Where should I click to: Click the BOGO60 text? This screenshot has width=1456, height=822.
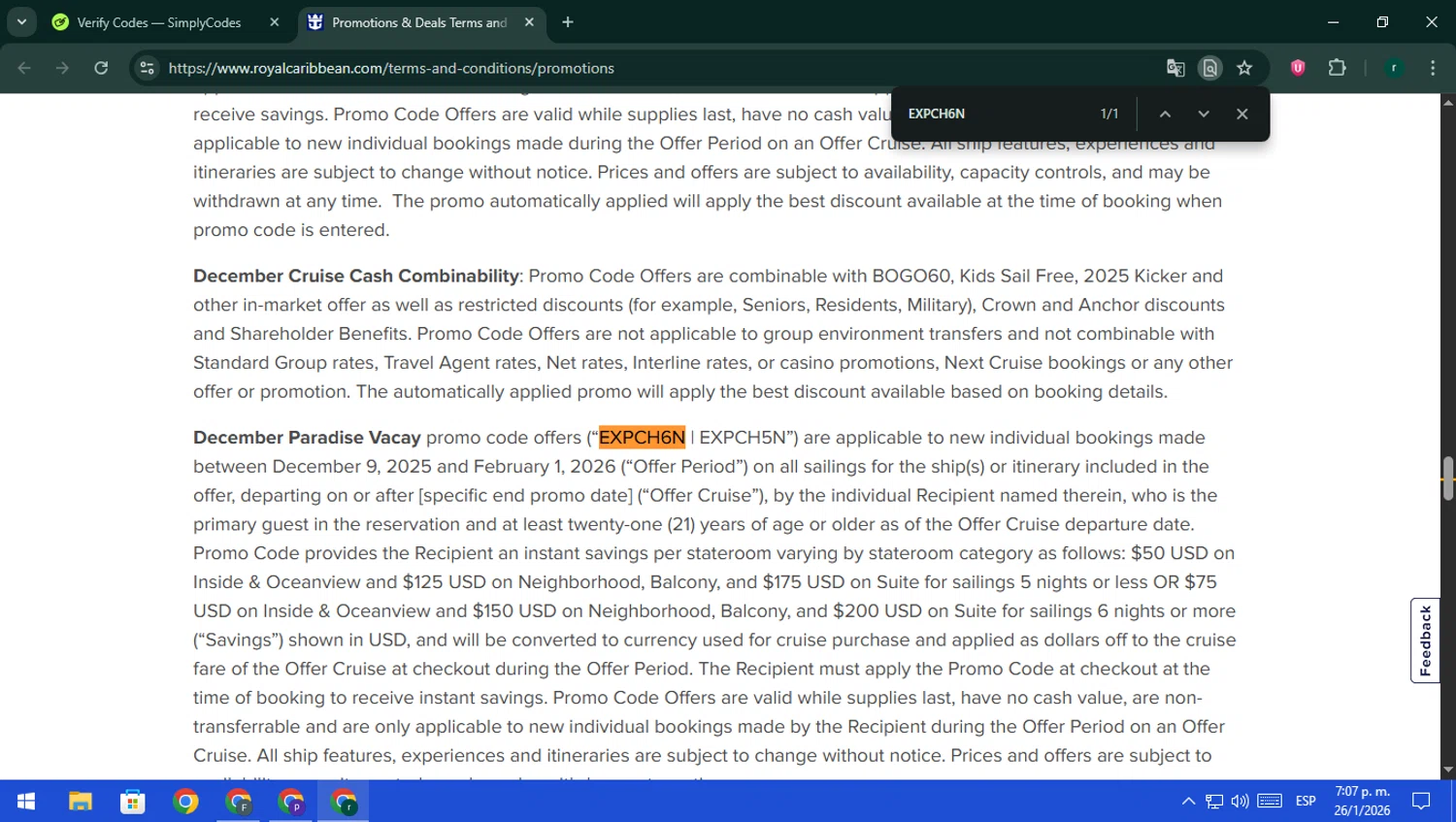point(911,276)
